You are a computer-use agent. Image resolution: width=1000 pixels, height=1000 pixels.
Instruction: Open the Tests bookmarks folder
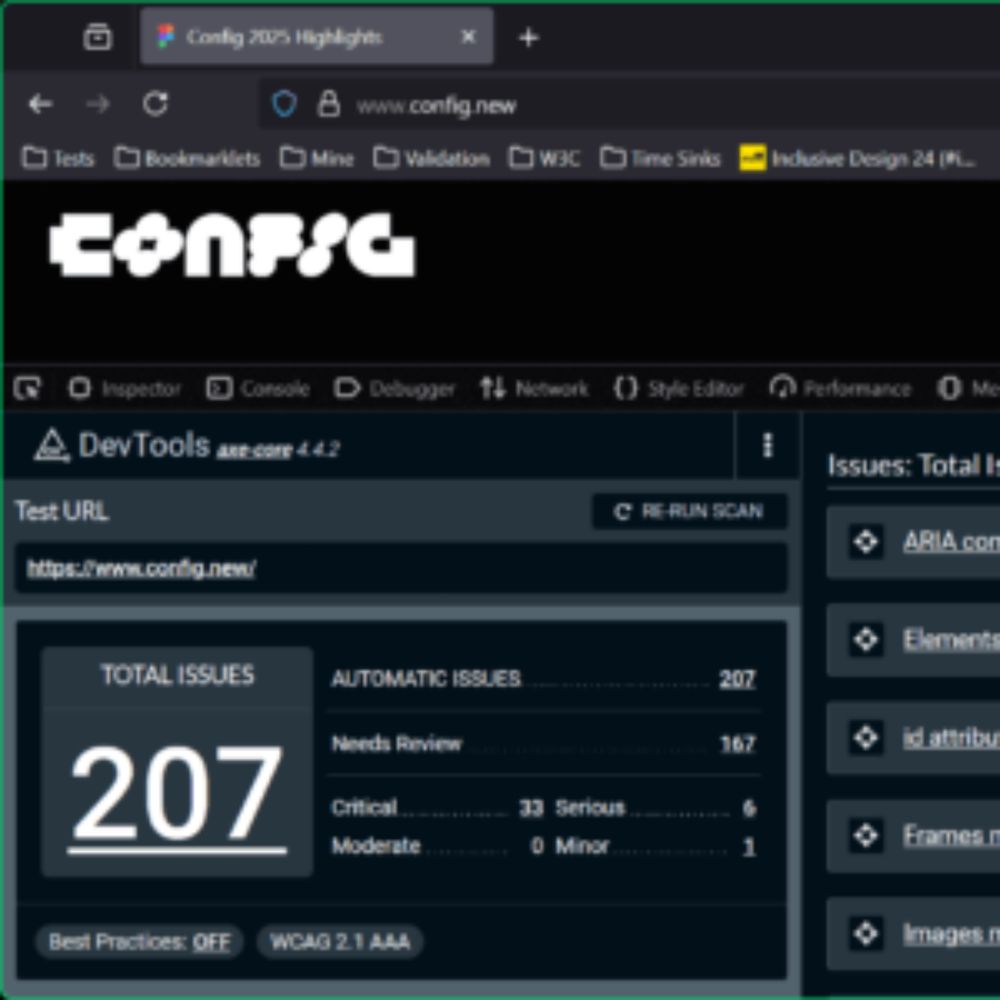tap(58, 158)
